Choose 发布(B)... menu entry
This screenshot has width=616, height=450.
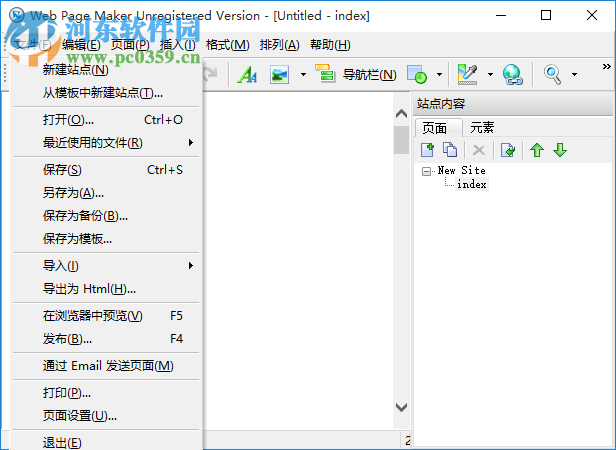coord(106,338)
